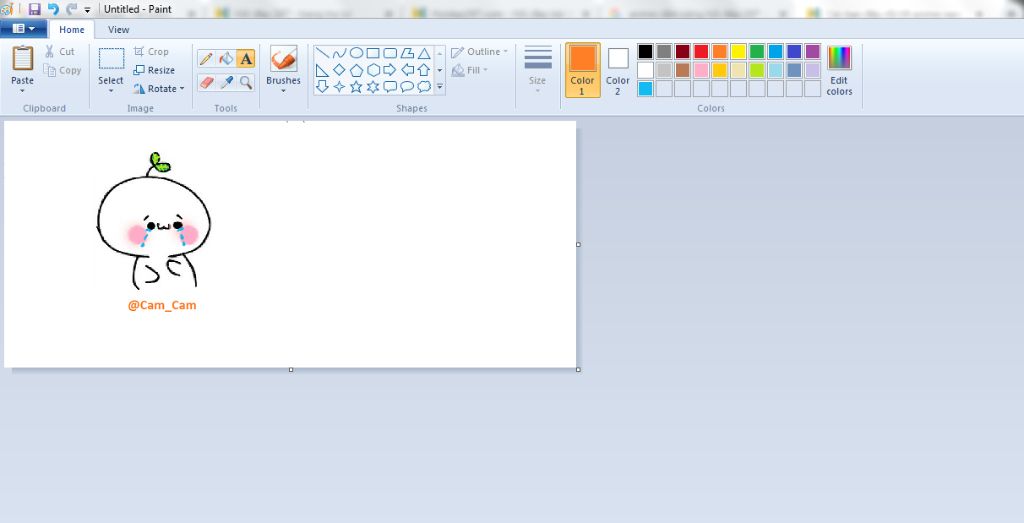Image resolution: width=1024 pixels, height=523 pixels.
Task: Choose the Cloud callout shape
Action: click(424, 86)
